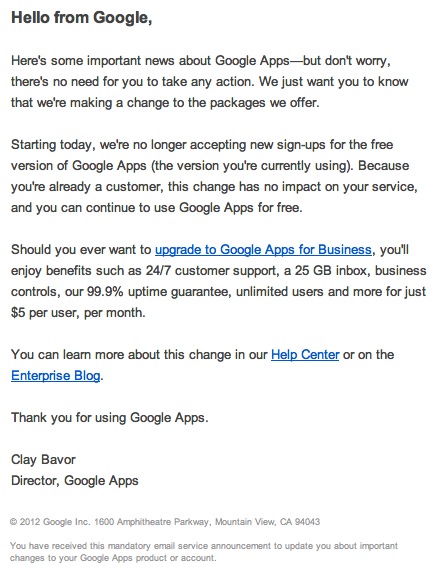Select the Clay Bavor signature name
The image size is (448, 581).
43,459
